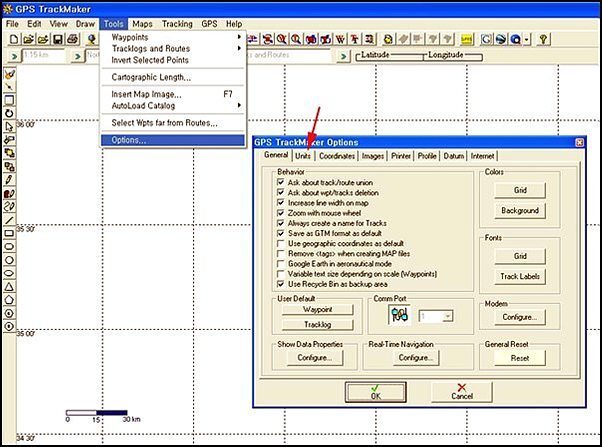Click the green arrow before Latitude field
Image resolution: width=602 pixels, height=447 pixels.
pyautogui.click(x=343, y=56)
